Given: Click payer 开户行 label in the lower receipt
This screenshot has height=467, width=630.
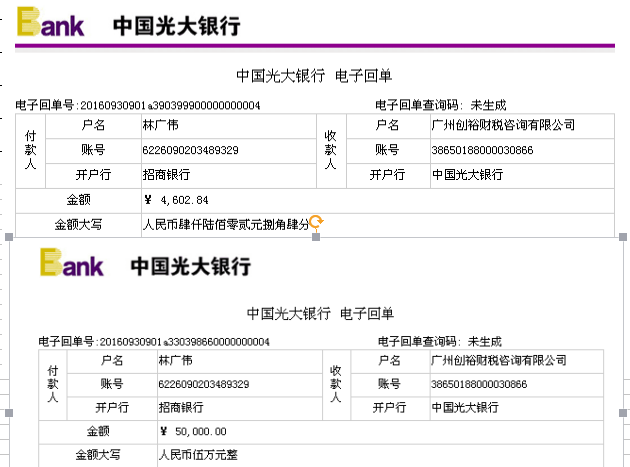Looking at the screenshot, I should tap(112, 408).
